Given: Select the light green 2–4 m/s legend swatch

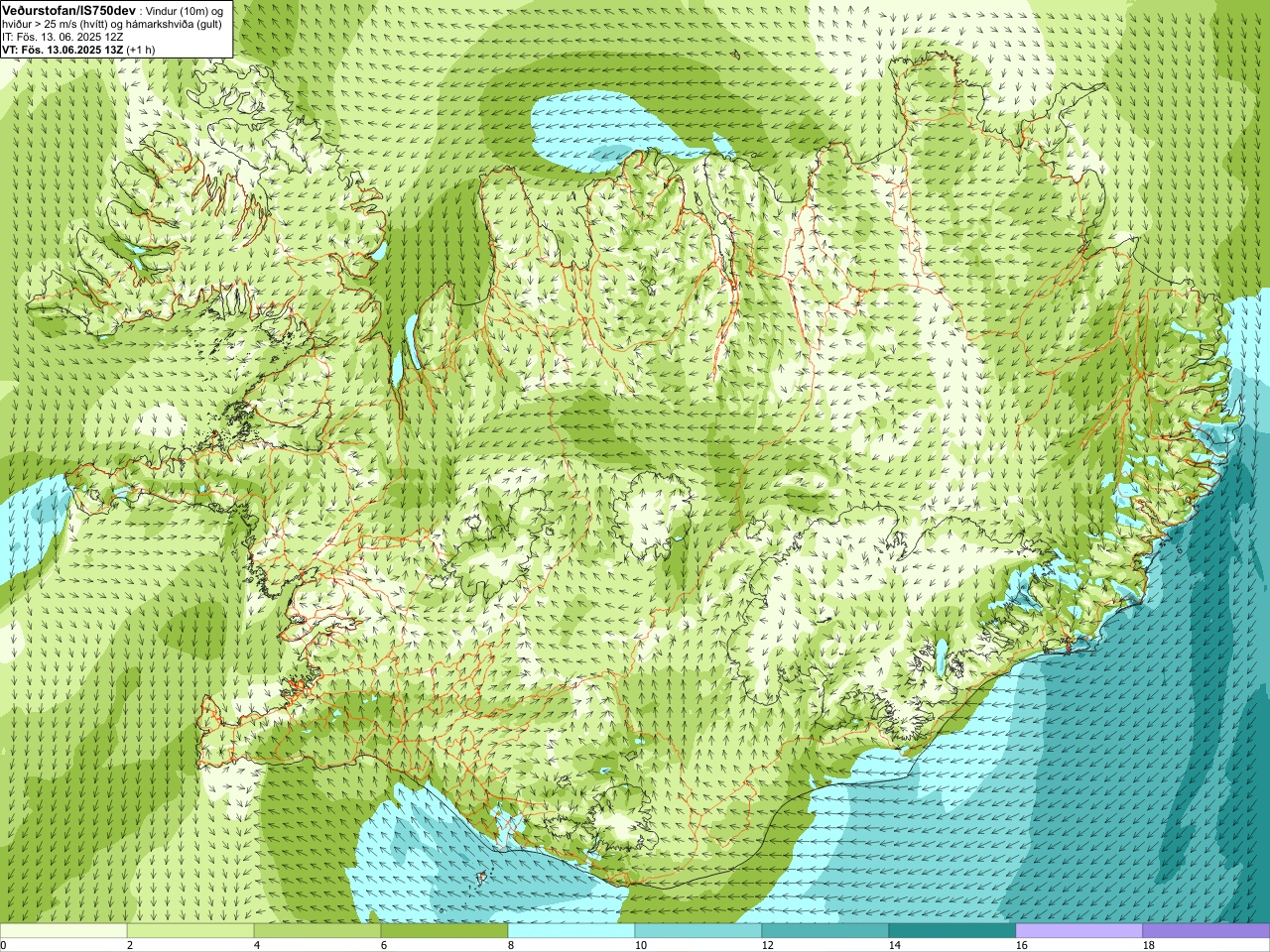Looking at the screenshot, I should point(190,931).
